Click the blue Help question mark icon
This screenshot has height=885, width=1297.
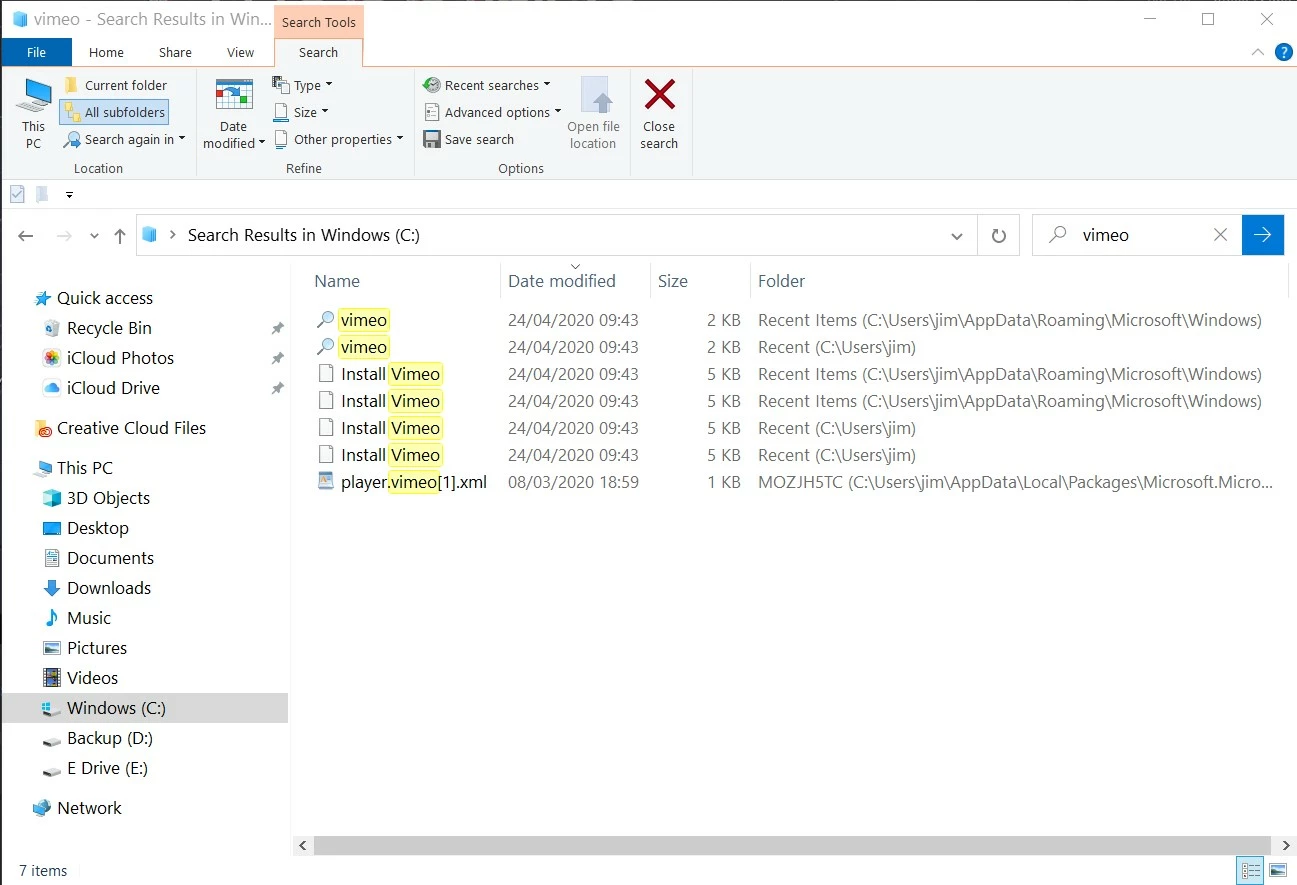pyautogui.click(x=1283, y=52)
